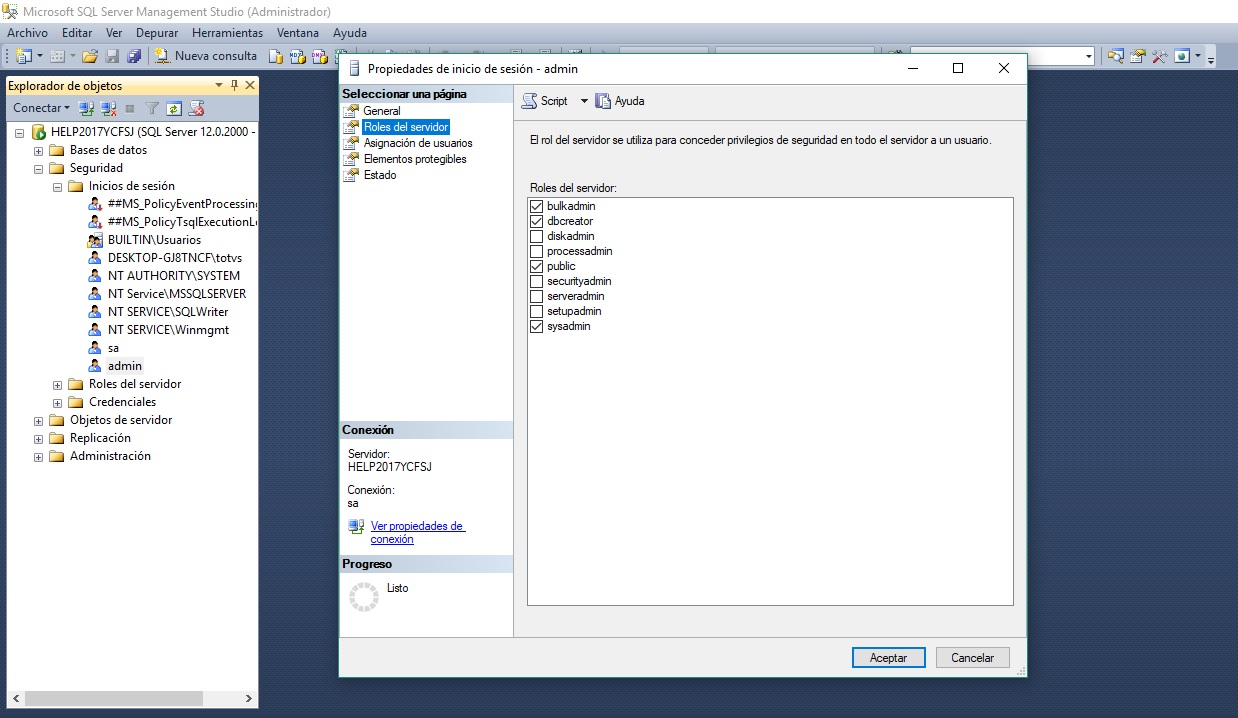Click Nueva consulta in toolbar

tap(206, 56)
